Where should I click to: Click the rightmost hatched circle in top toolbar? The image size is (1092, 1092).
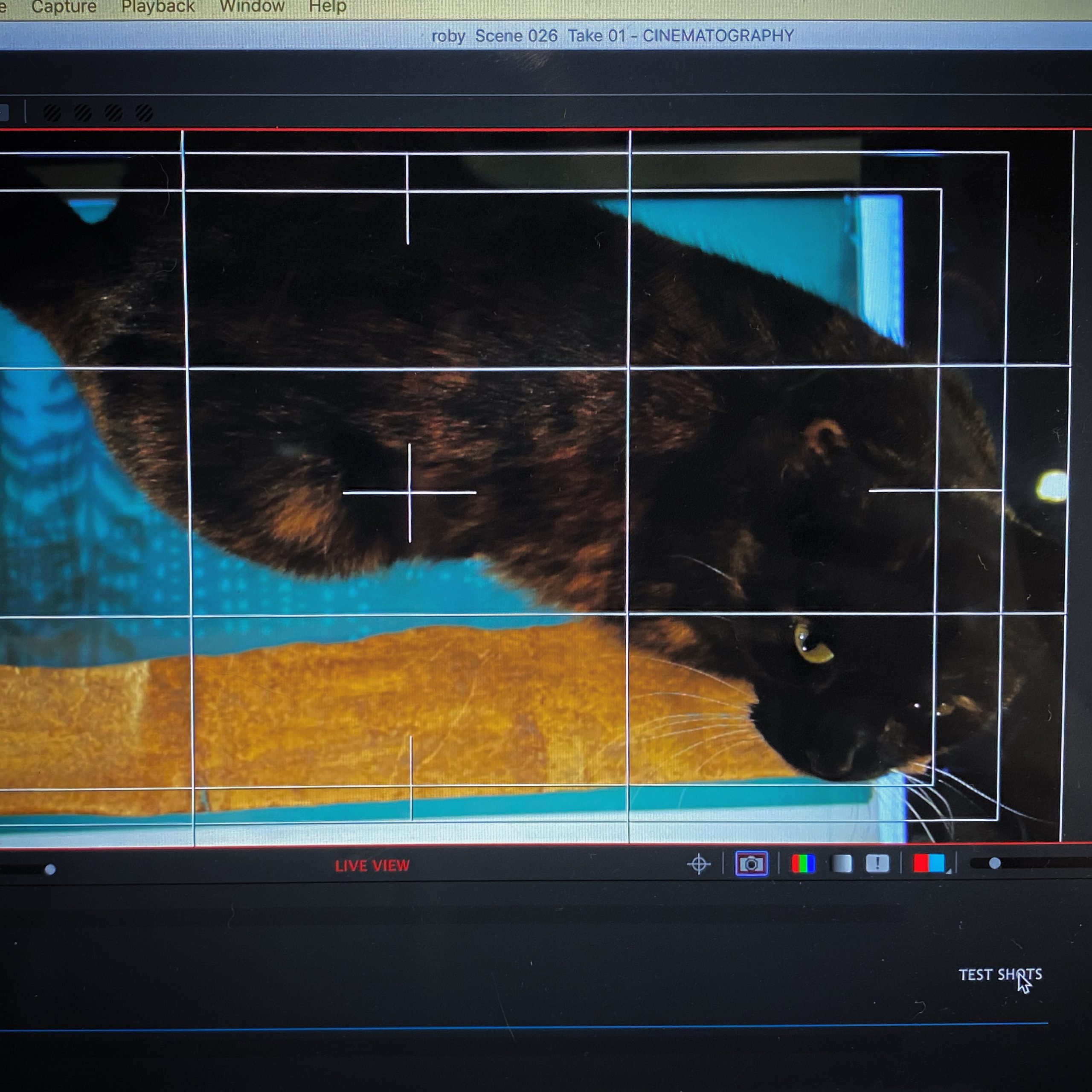[144, 113]
